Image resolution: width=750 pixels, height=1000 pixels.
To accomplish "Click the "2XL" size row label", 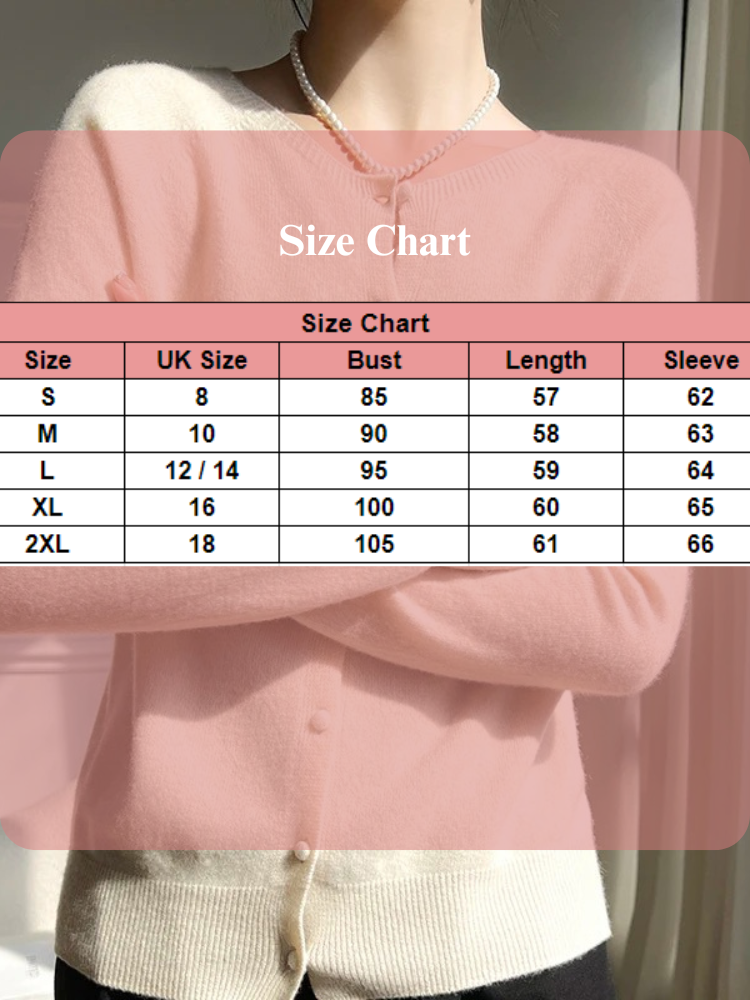I will coord(48,544).
